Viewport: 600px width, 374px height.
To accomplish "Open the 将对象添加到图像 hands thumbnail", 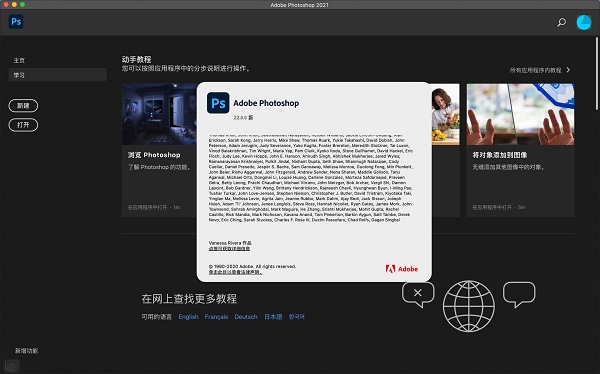I will (x=520, y=114).
